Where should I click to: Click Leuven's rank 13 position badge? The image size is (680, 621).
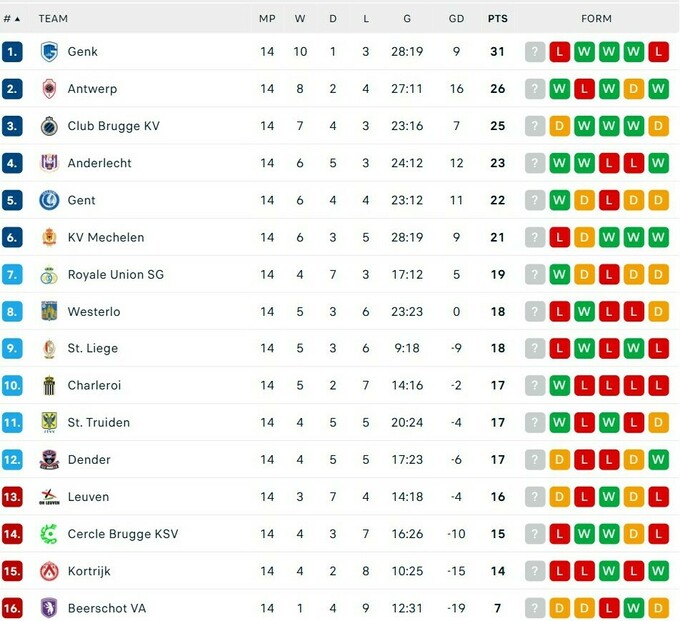[12, 497]
